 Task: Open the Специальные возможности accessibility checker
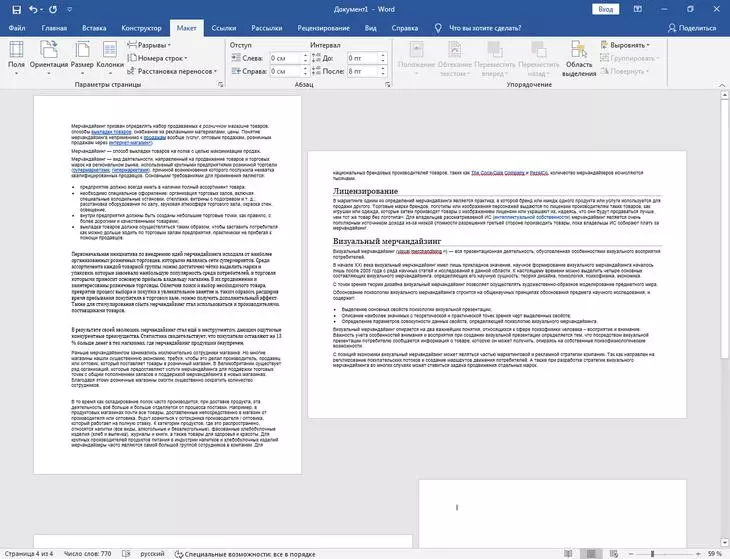[245, 554]
